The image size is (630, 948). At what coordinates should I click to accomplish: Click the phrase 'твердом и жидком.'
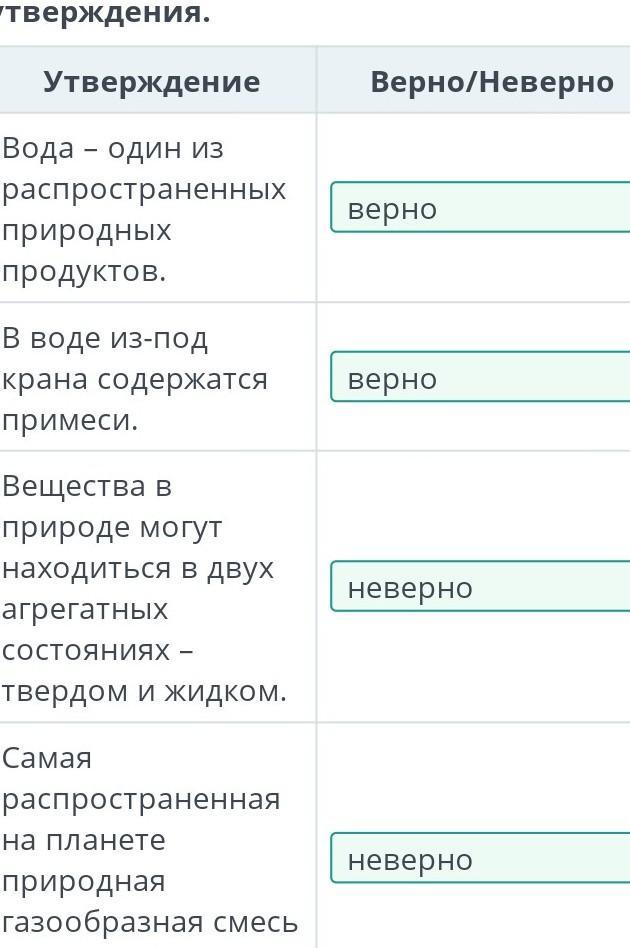click(x=144, y=692)
